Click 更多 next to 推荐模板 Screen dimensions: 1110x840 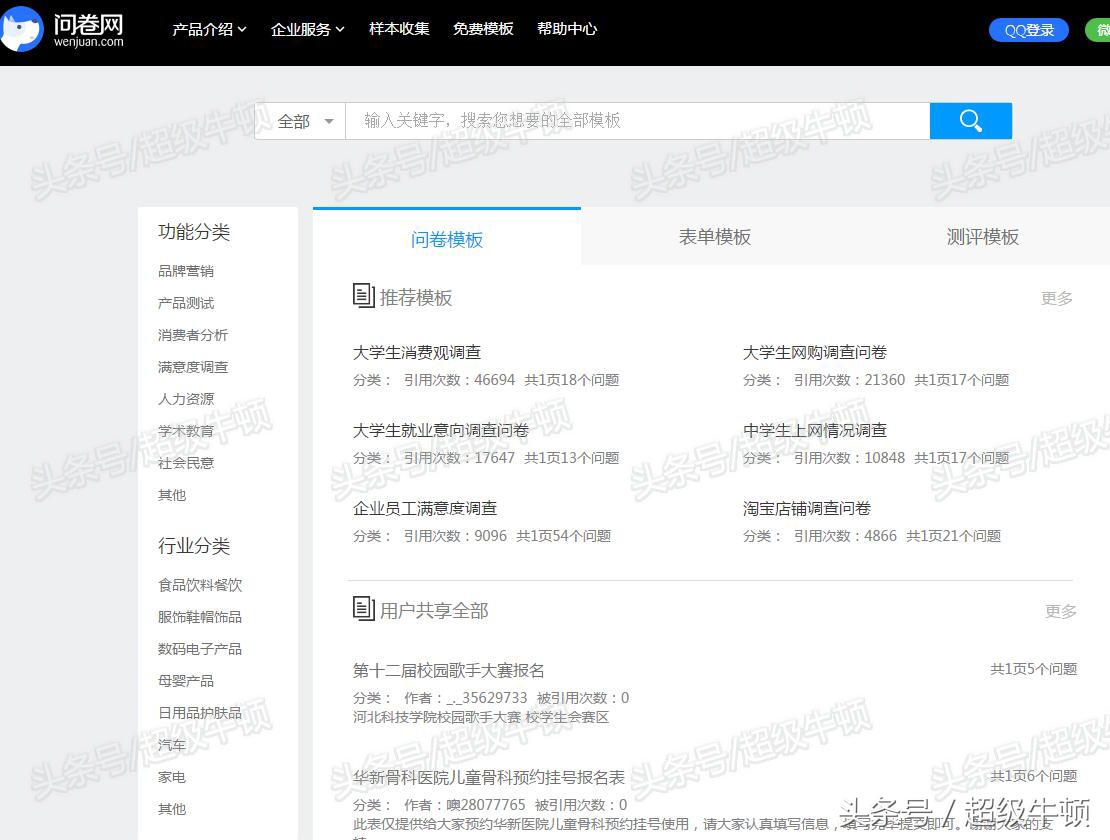[x=1056, y=297]
